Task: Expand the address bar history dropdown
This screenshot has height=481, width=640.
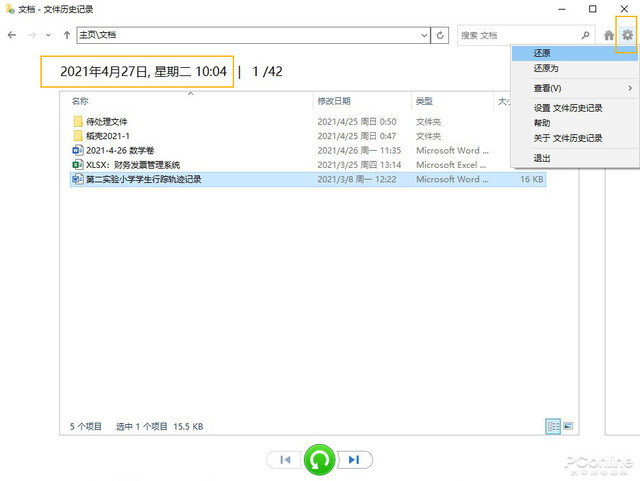Action: pyautogui.click(x=424, y=36)
